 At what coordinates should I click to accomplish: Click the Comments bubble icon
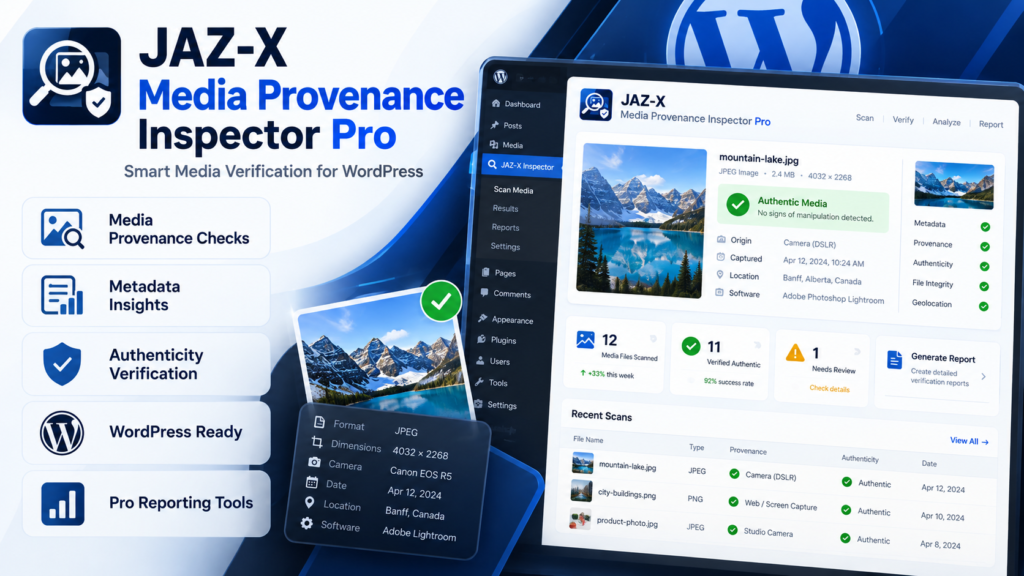pyautogui.click(x=484, y=293)
